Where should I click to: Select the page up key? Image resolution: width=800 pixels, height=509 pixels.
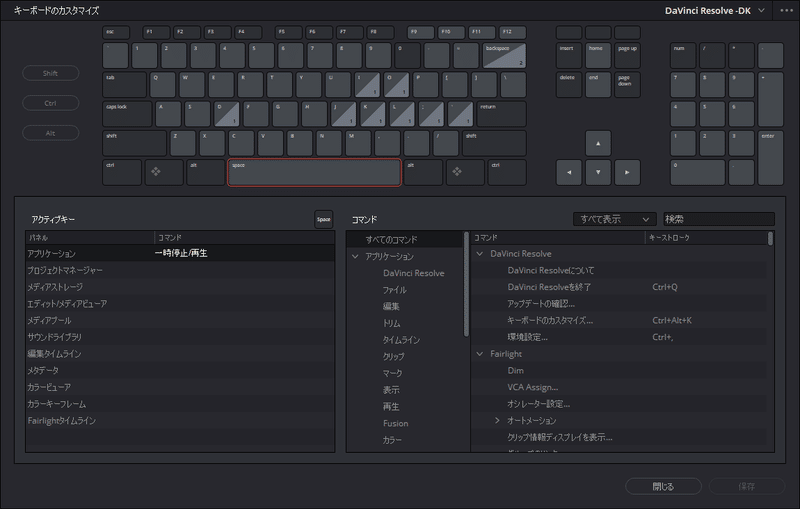tap(627, 56)
